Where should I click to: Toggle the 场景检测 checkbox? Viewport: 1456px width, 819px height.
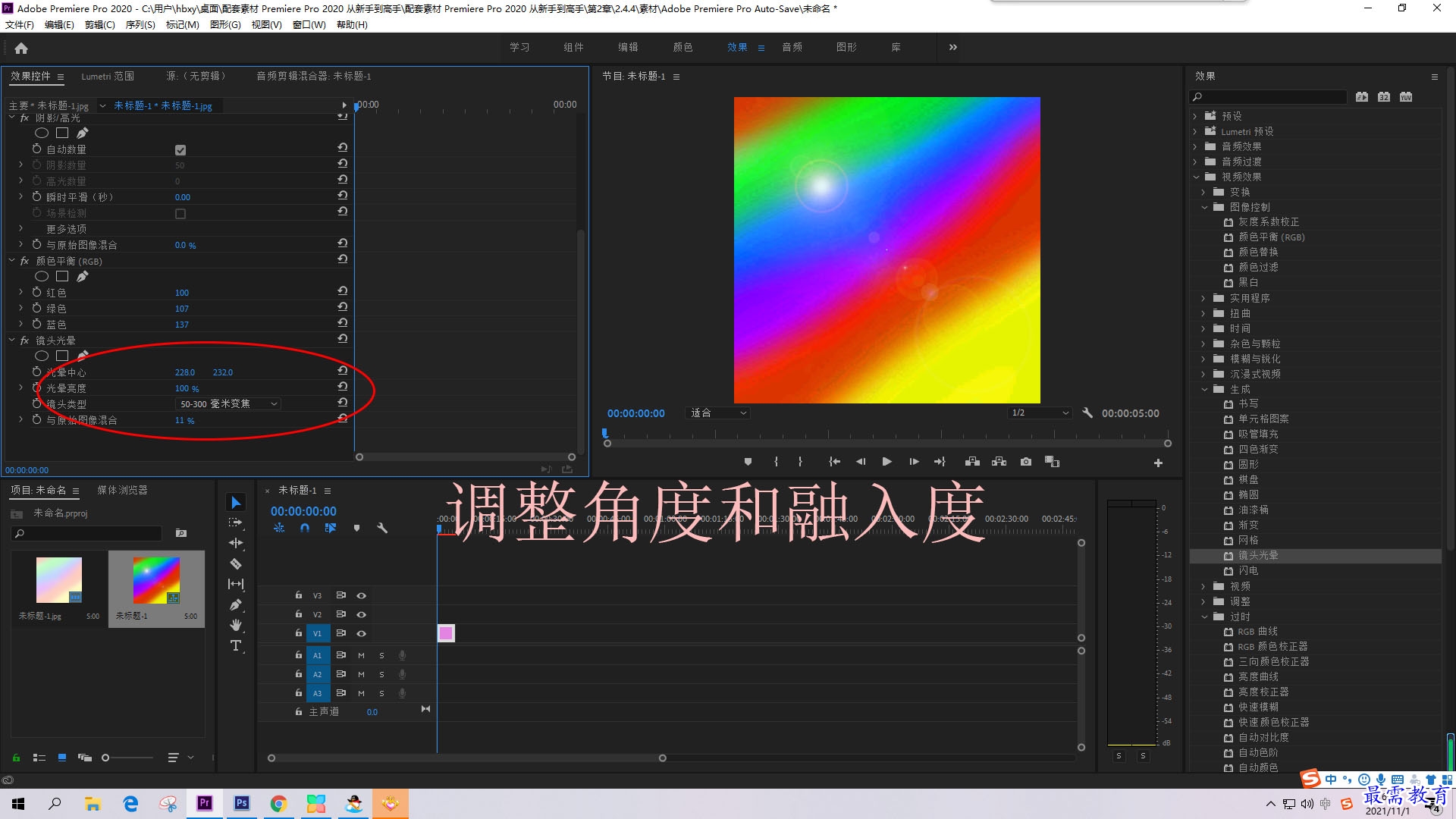coord(180,214)
